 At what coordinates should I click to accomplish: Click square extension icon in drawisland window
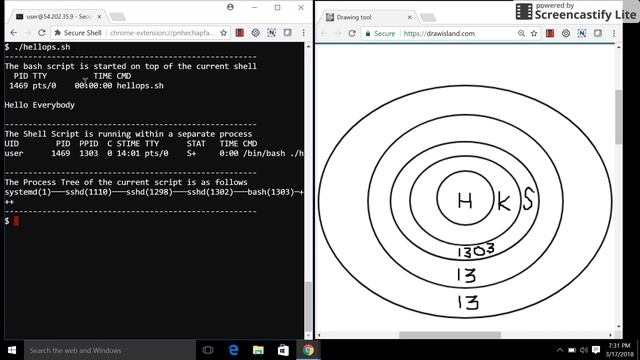click(x=598, y=33)
